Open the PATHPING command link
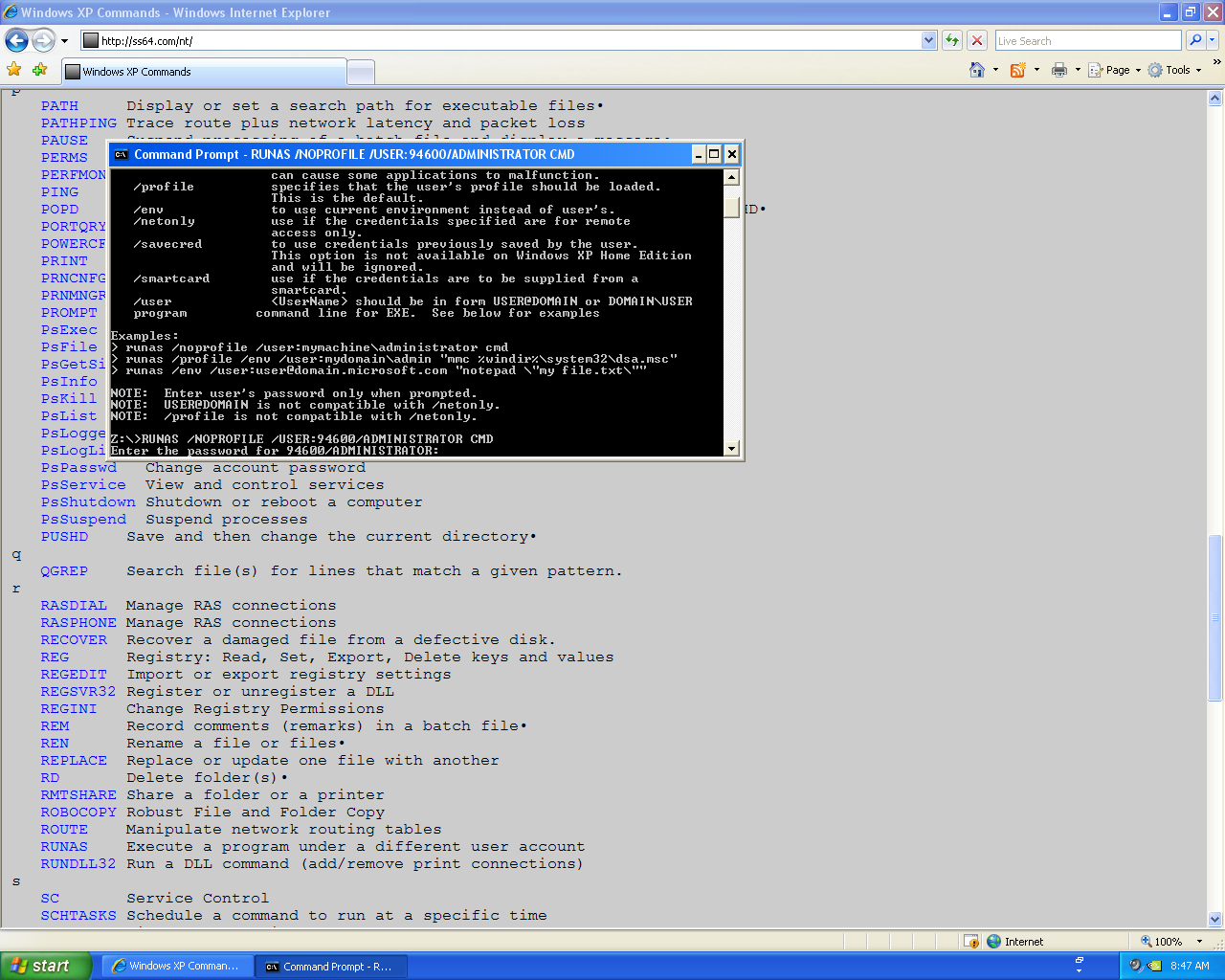1225x980 pixels. tap(78, 122)
